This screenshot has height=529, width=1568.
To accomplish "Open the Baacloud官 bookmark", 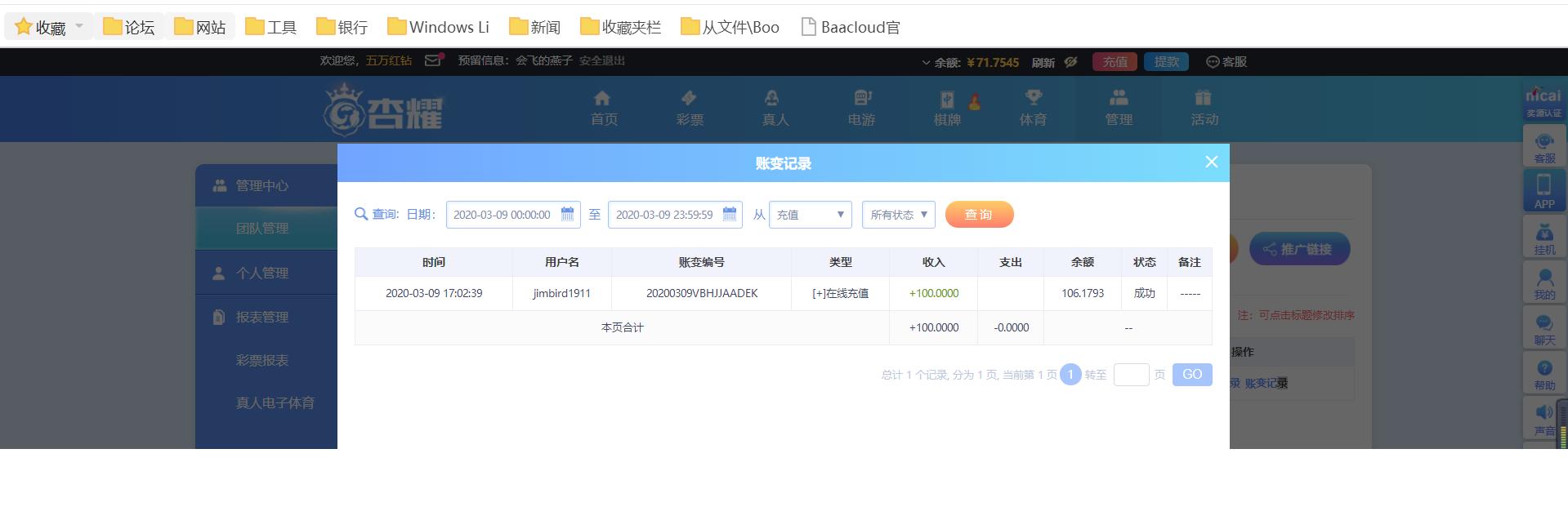I will [851, 27].
